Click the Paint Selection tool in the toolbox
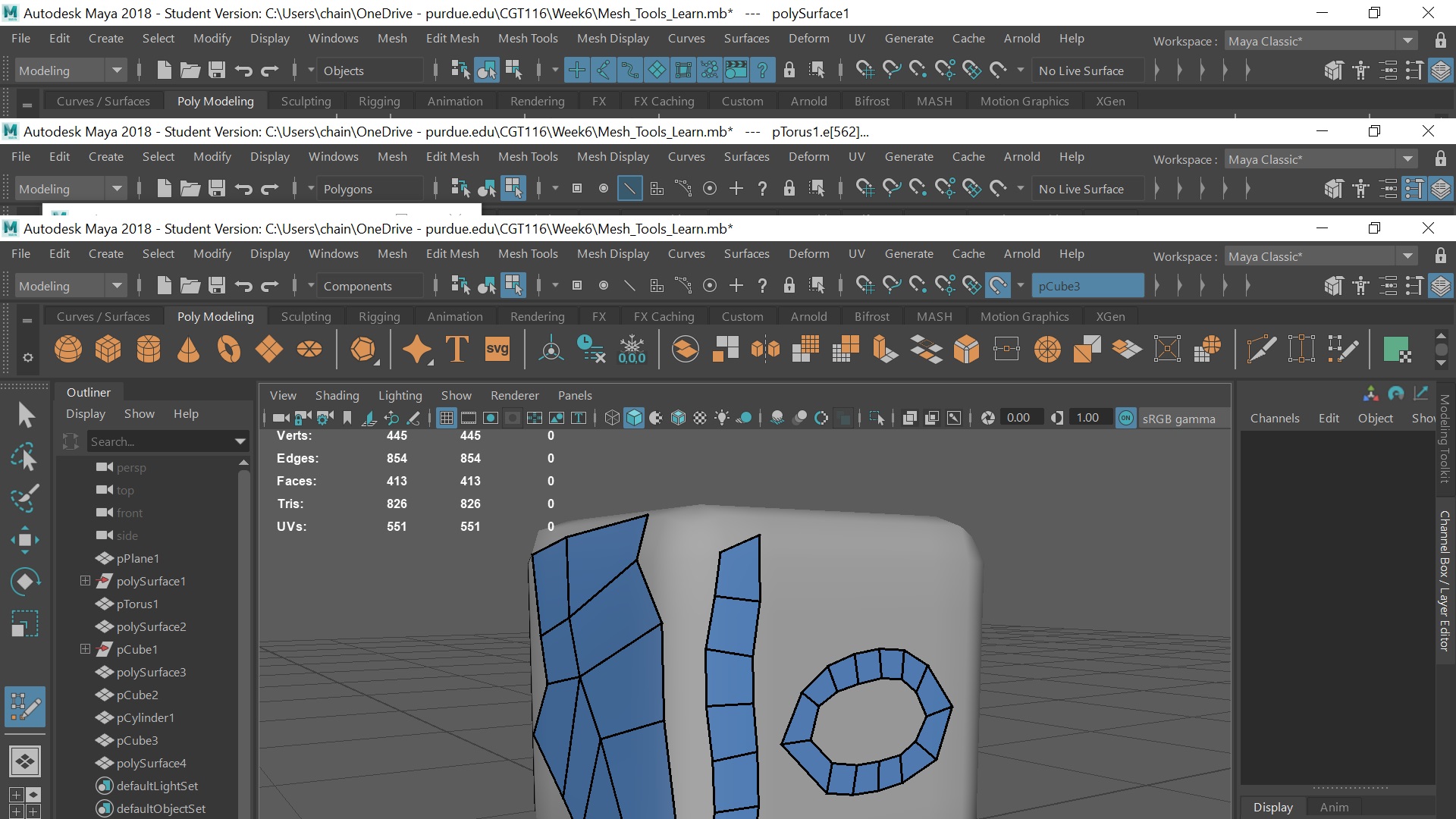This screenshot has height=819, width=1456. coord(25,498)
